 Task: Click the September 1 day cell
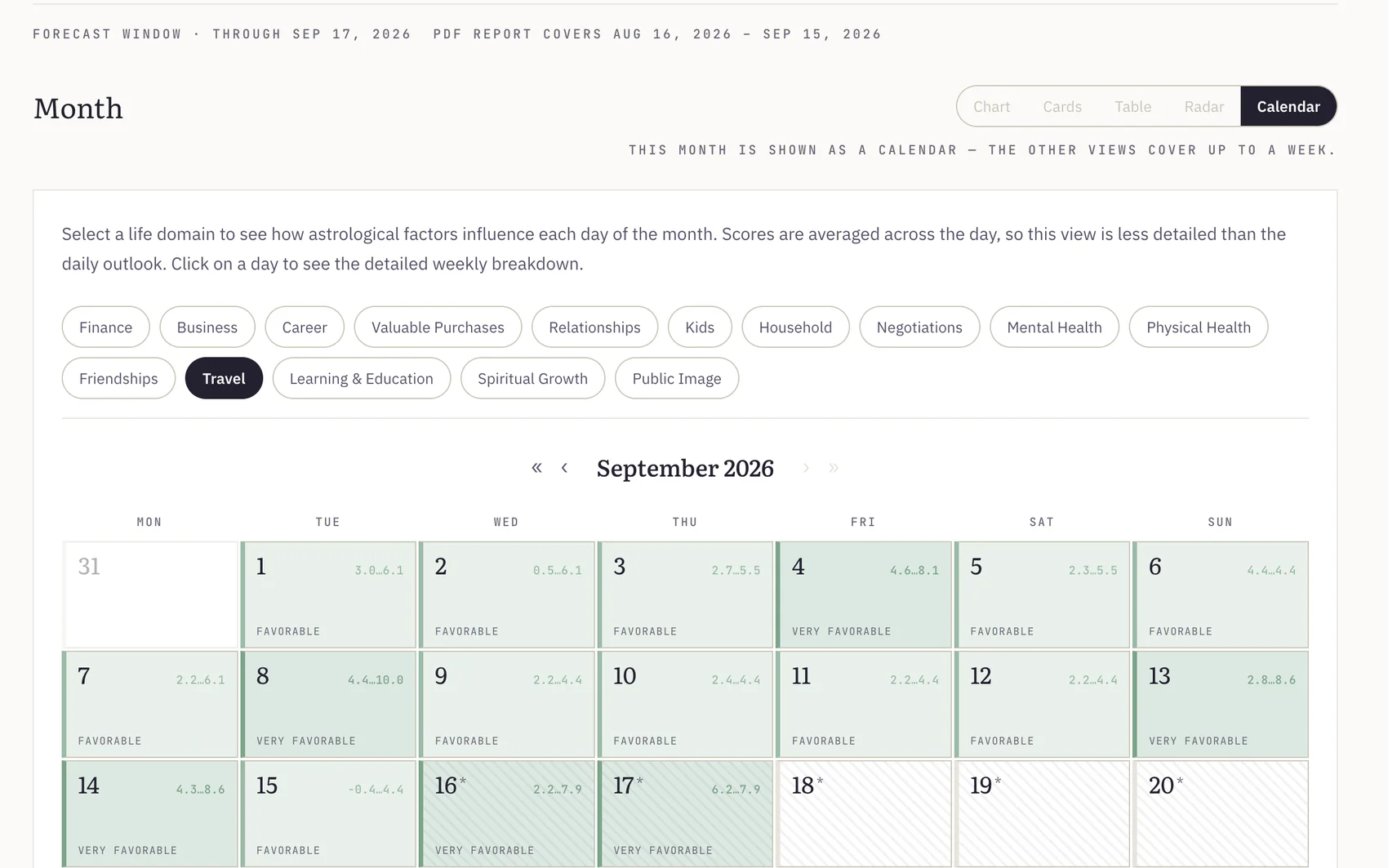[328, 594]
